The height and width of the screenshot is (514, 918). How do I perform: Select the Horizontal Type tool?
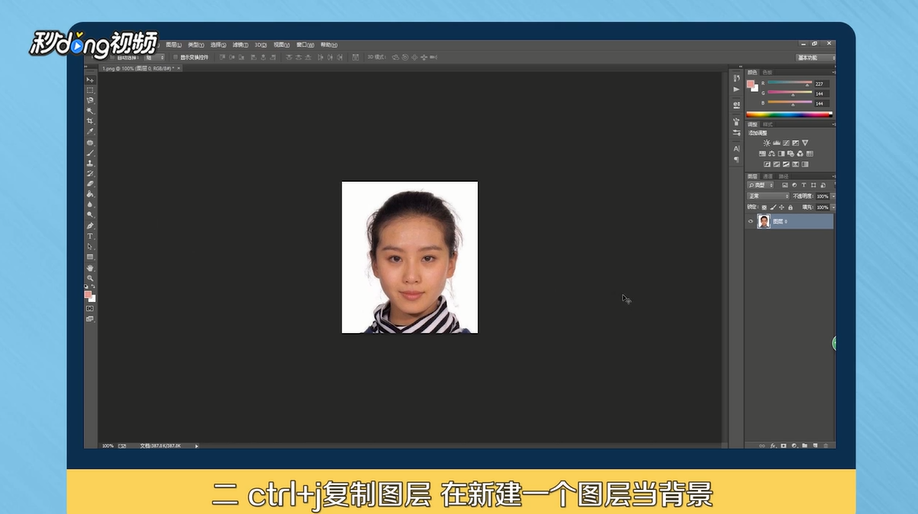coord(90,237)
